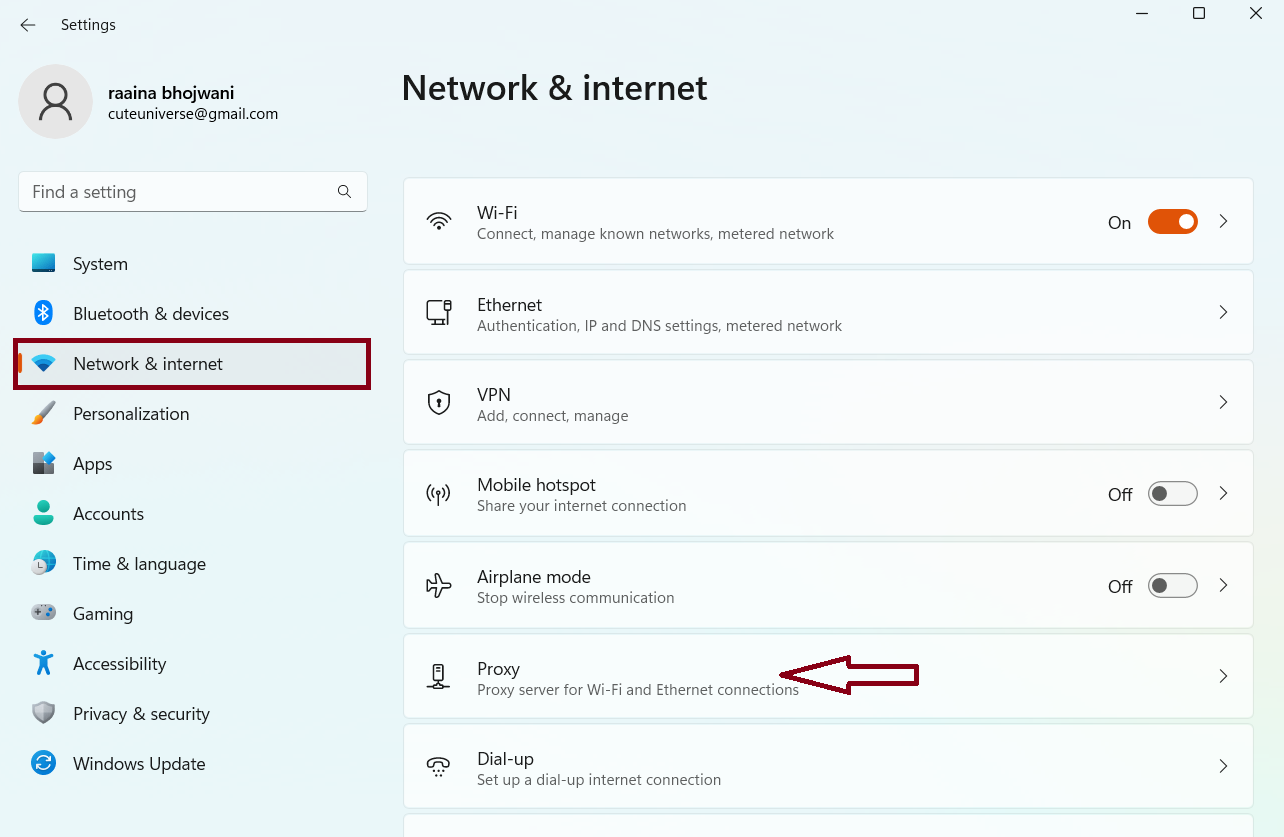The width and height of the screenshot is (1284, 837).
Task: Expand Ethernet settings chevron
Action: pyautogui.click(x=1223, y=312)
